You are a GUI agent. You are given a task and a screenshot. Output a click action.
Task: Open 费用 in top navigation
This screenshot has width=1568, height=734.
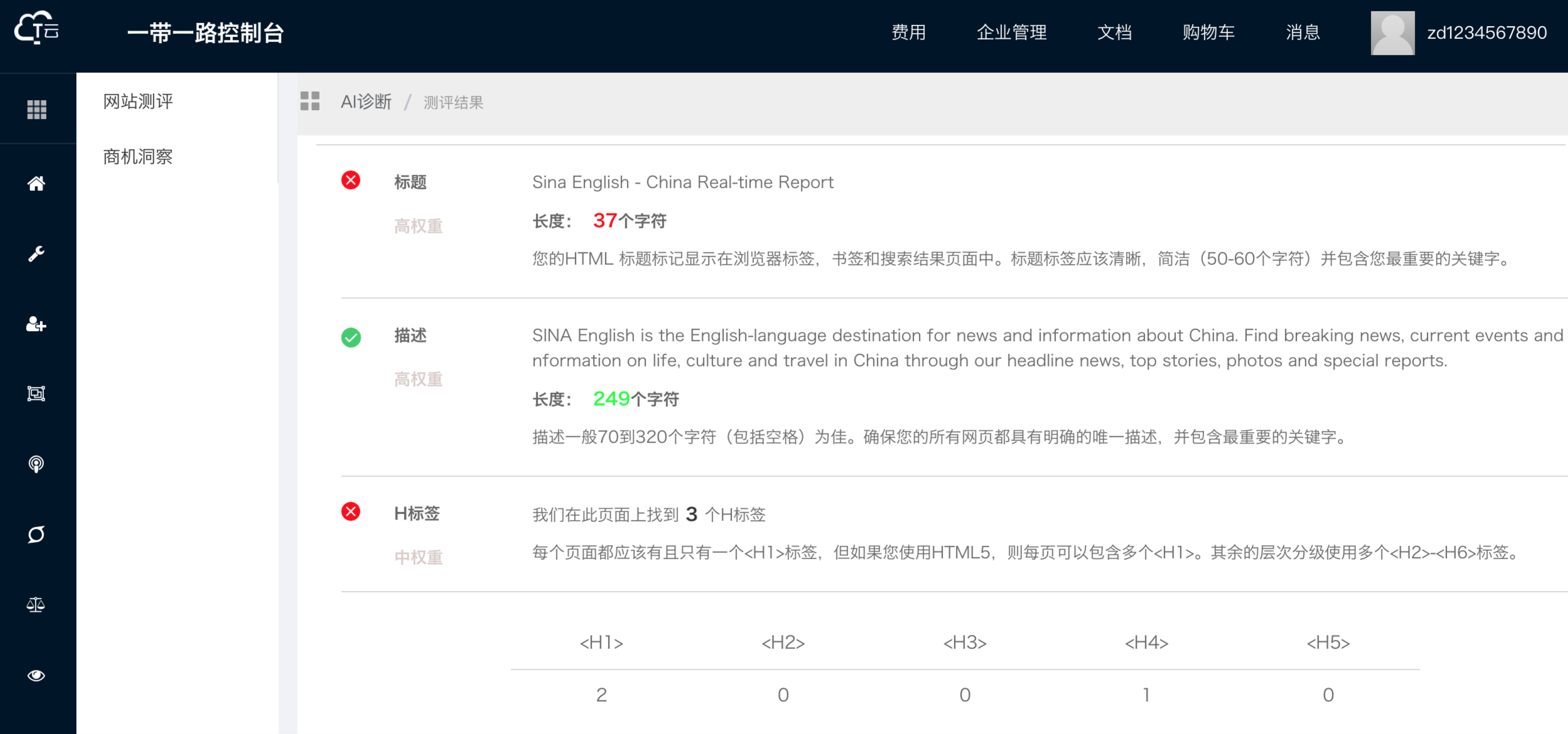coord(908,33)
